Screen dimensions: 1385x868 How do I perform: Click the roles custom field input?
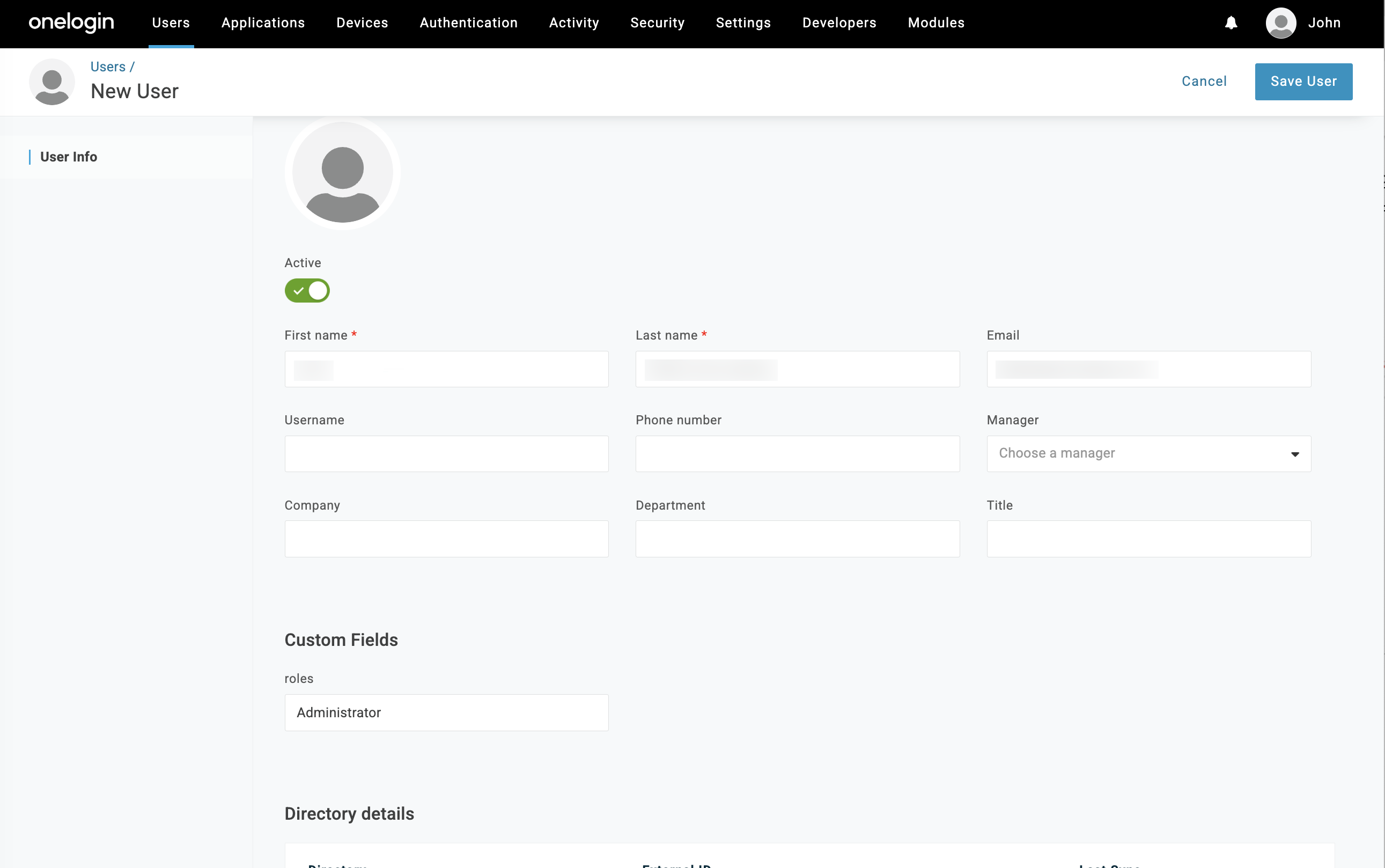[446, 712]
